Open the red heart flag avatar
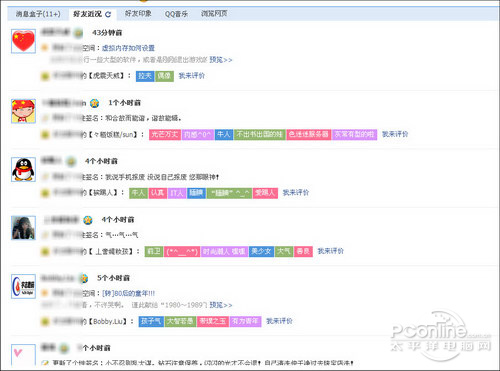Screen dimensions: 500x371 click(23, 41)
